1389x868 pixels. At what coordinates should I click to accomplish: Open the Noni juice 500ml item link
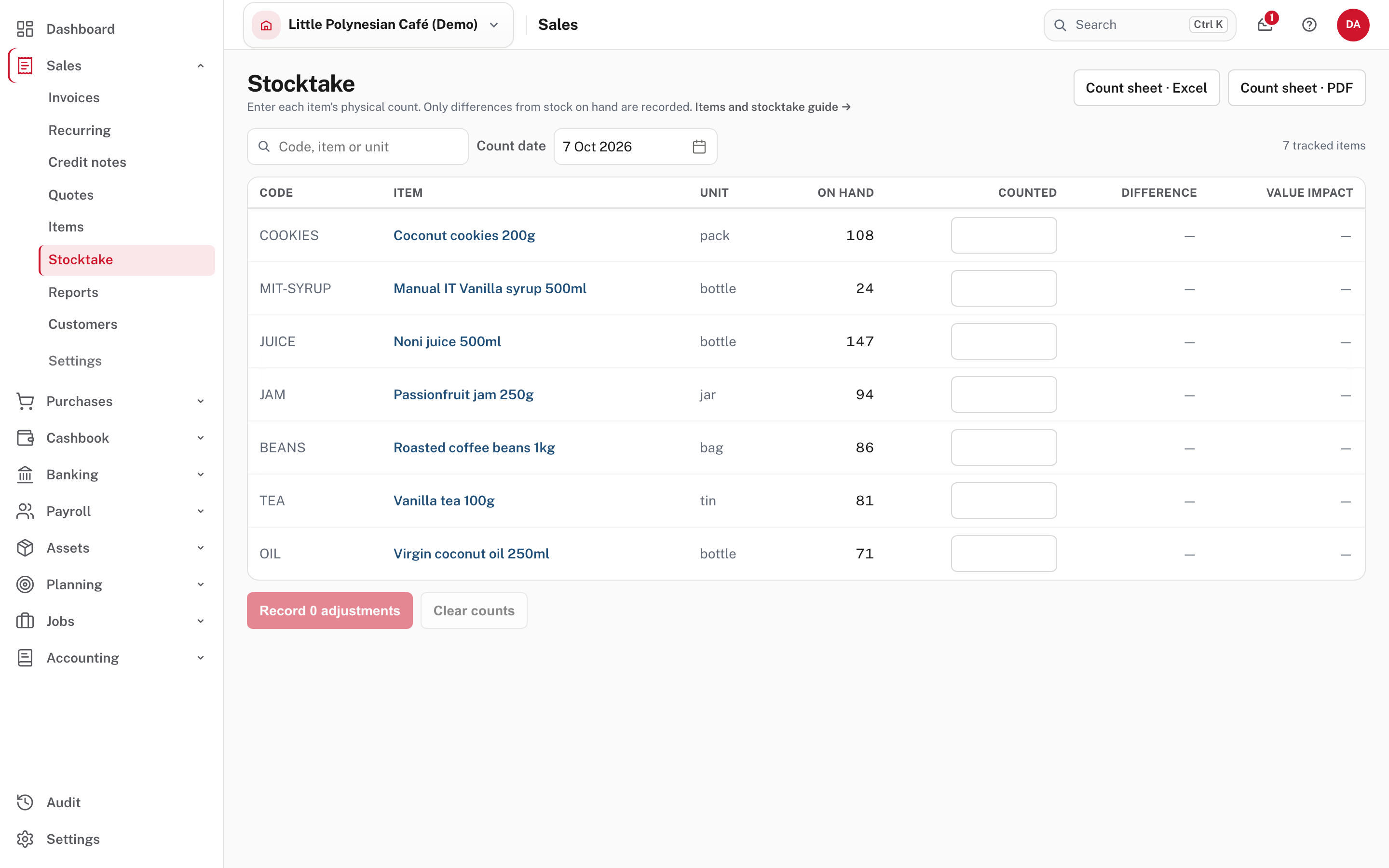[447, 342]
